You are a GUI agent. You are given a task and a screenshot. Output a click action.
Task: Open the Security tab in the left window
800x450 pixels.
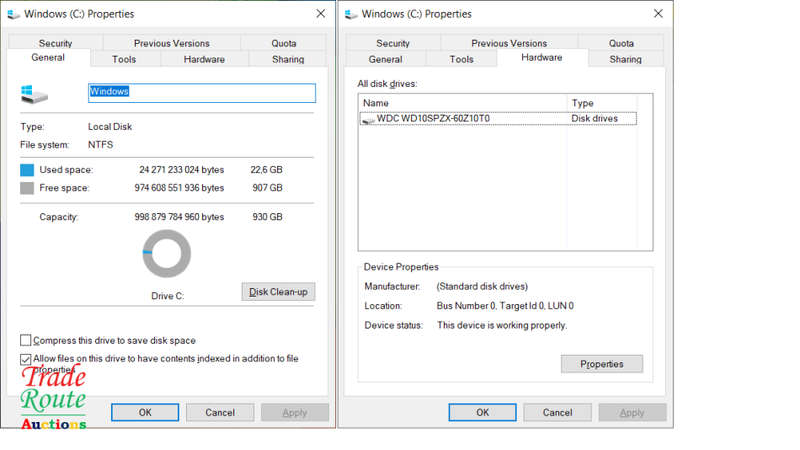tap(56, 43)
